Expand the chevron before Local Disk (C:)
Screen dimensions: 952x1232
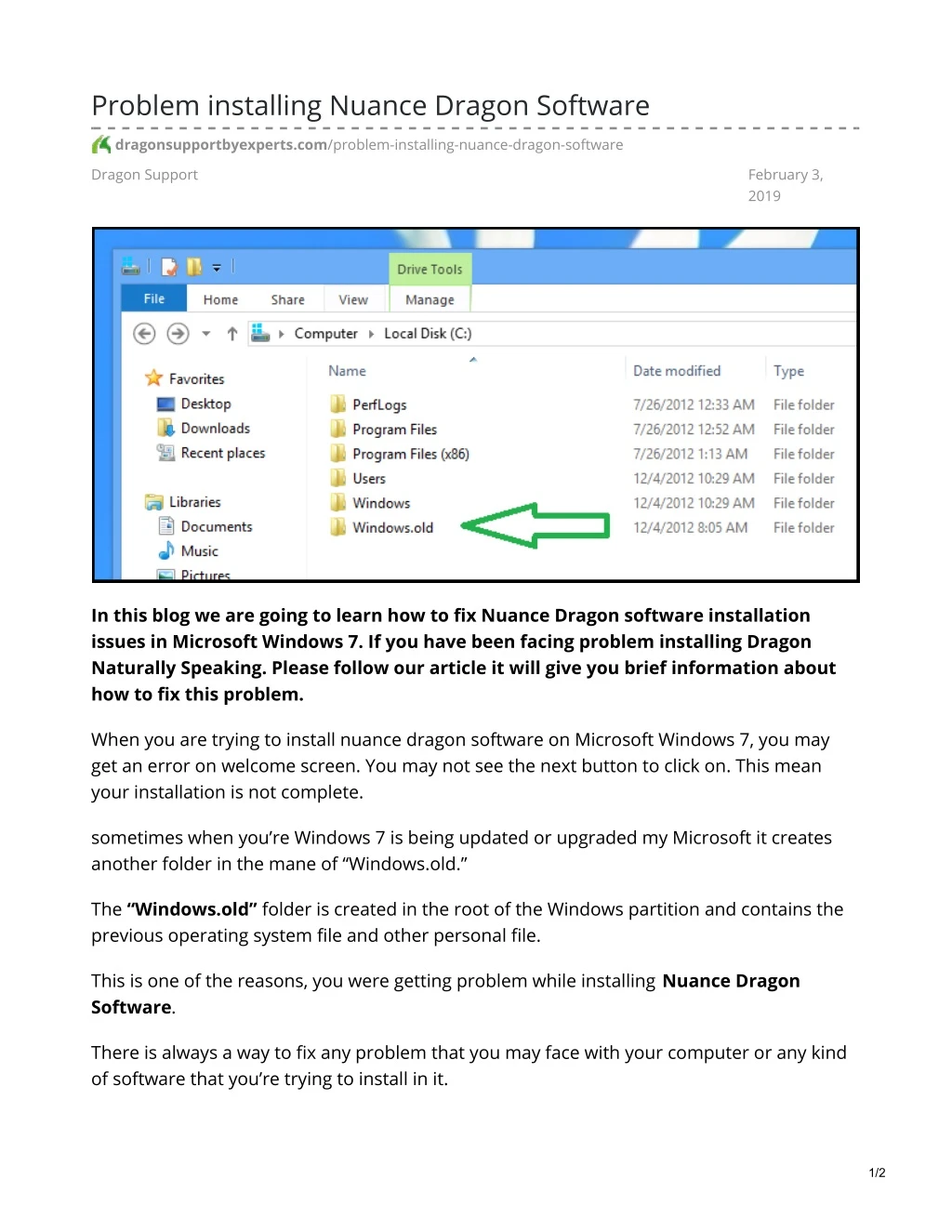pos(371,334)
